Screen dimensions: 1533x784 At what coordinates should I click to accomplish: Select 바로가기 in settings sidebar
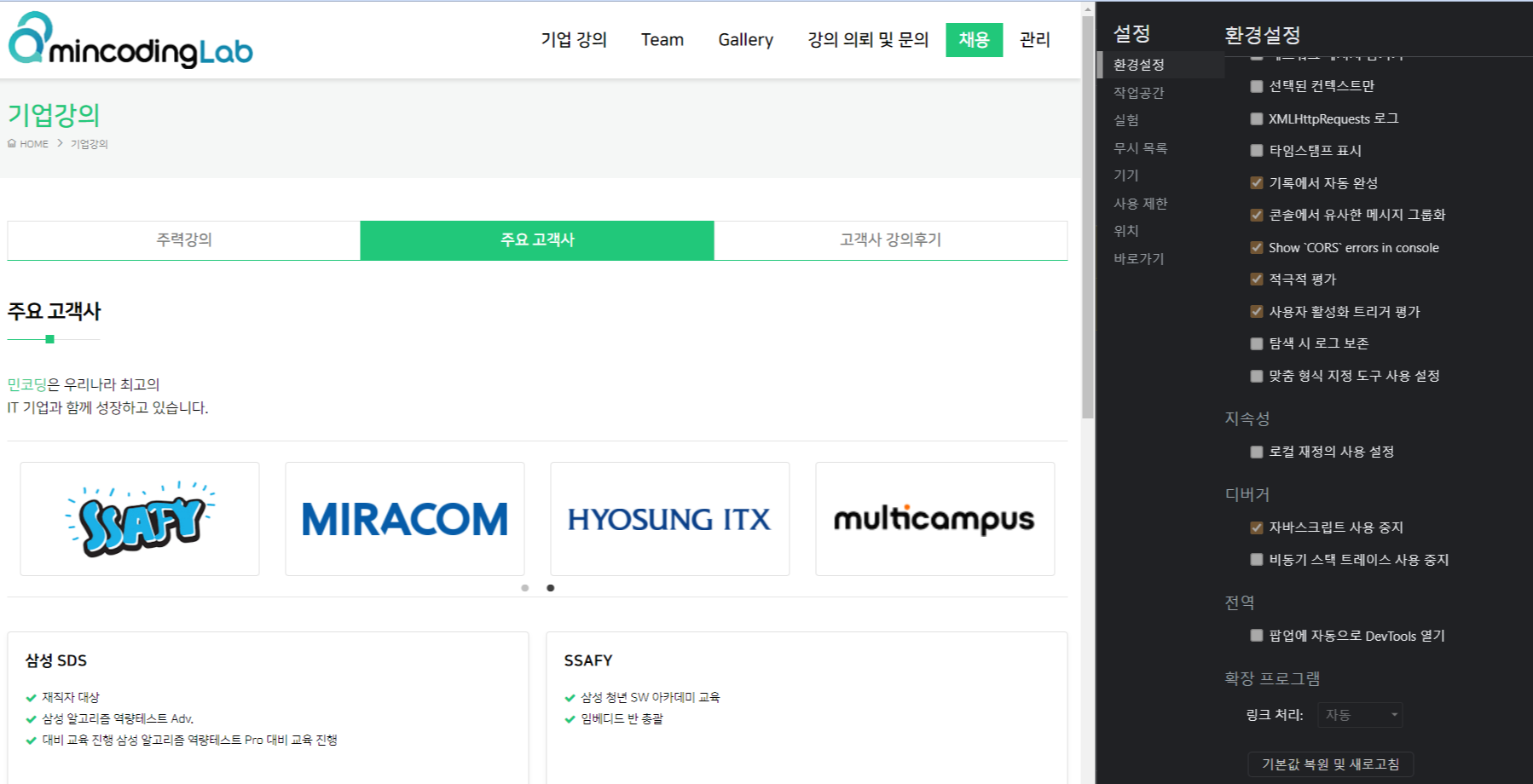pyautogui.click(x=1139, y=259)
